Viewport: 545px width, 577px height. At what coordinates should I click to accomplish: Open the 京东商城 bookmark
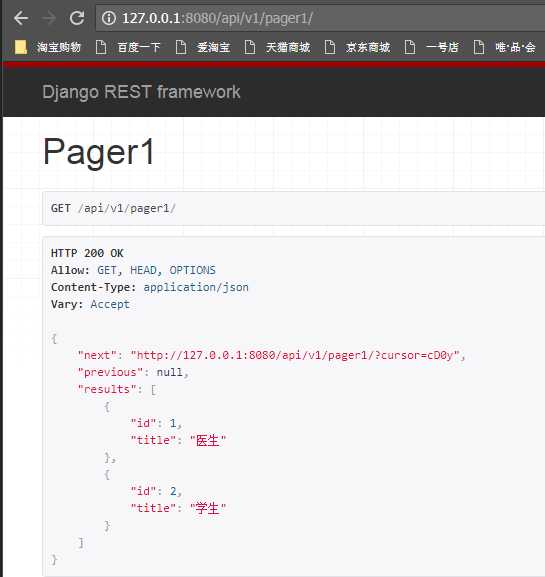(x=357, y=47)
